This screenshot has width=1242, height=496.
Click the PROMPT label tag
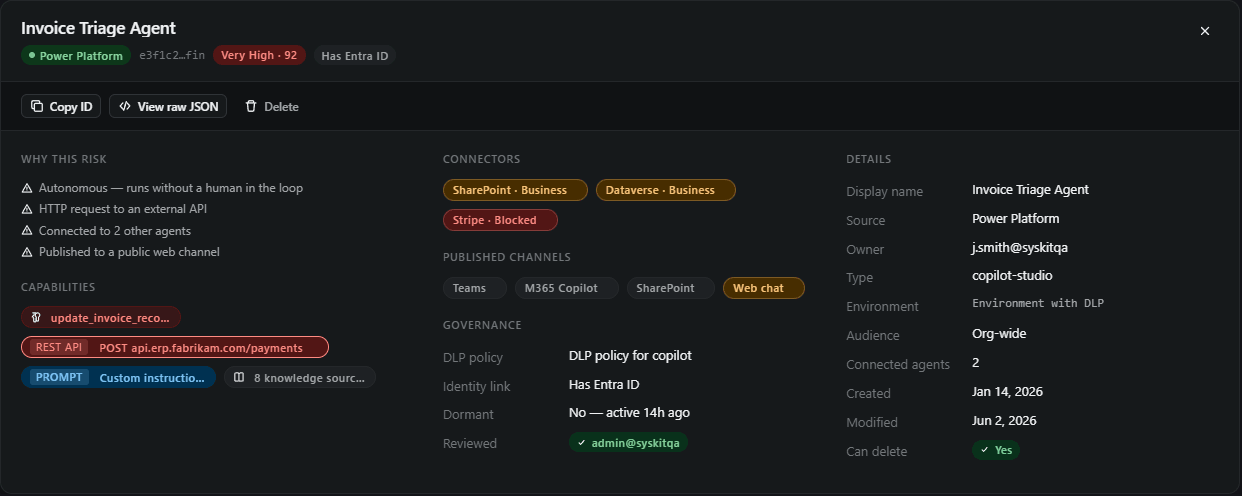point(59,377)
